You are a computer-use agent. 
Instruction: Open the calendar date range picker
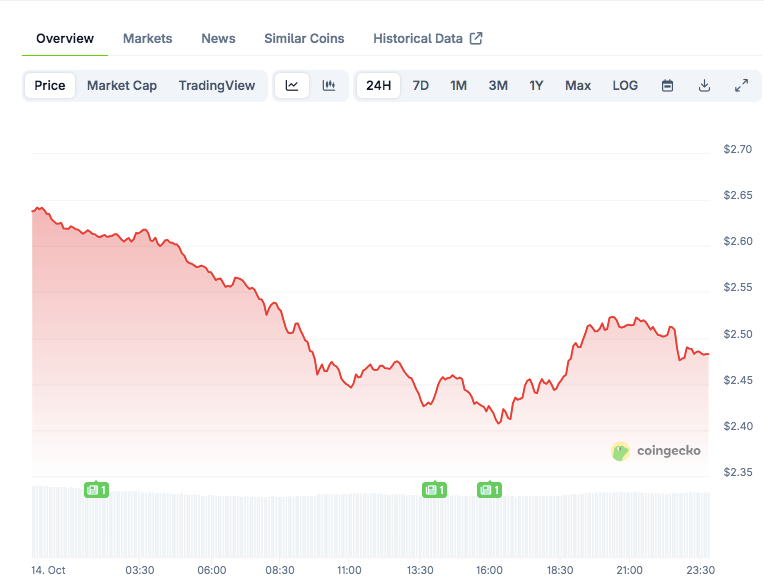click(x=667, y=86)
